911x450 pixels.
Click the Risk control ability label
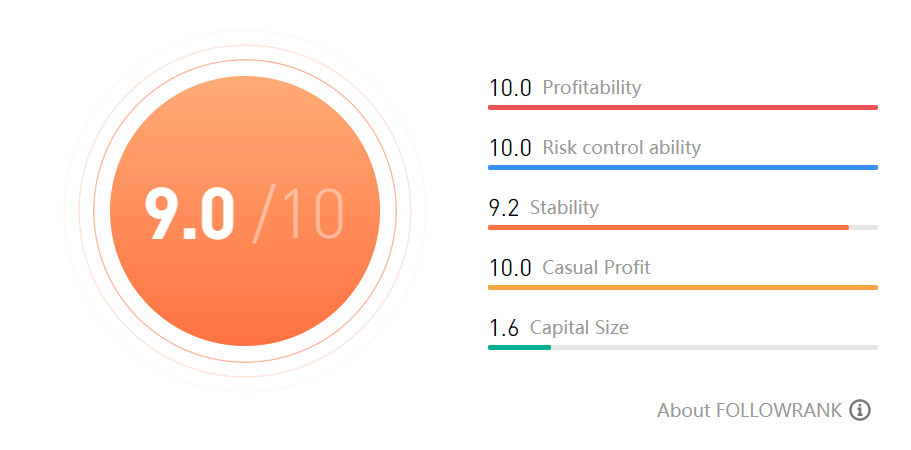(621, 148)
